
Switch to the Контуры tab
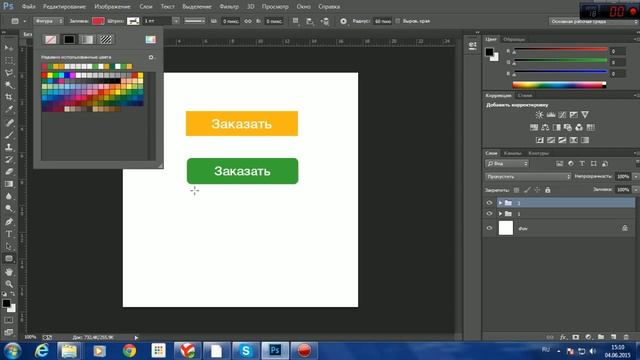538,153
